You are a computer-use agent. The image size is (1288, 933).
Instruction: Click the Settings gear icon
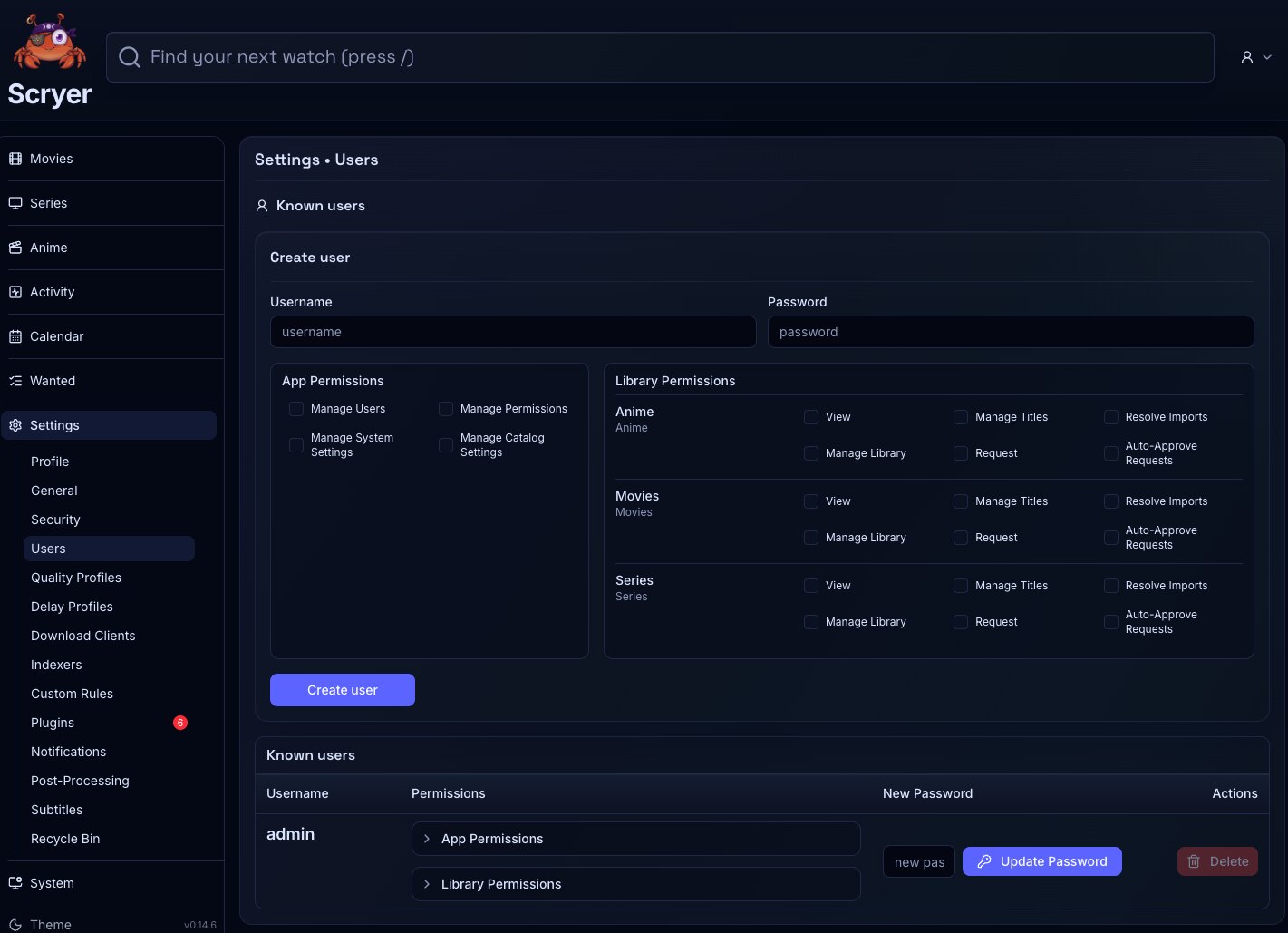[15, 425]
